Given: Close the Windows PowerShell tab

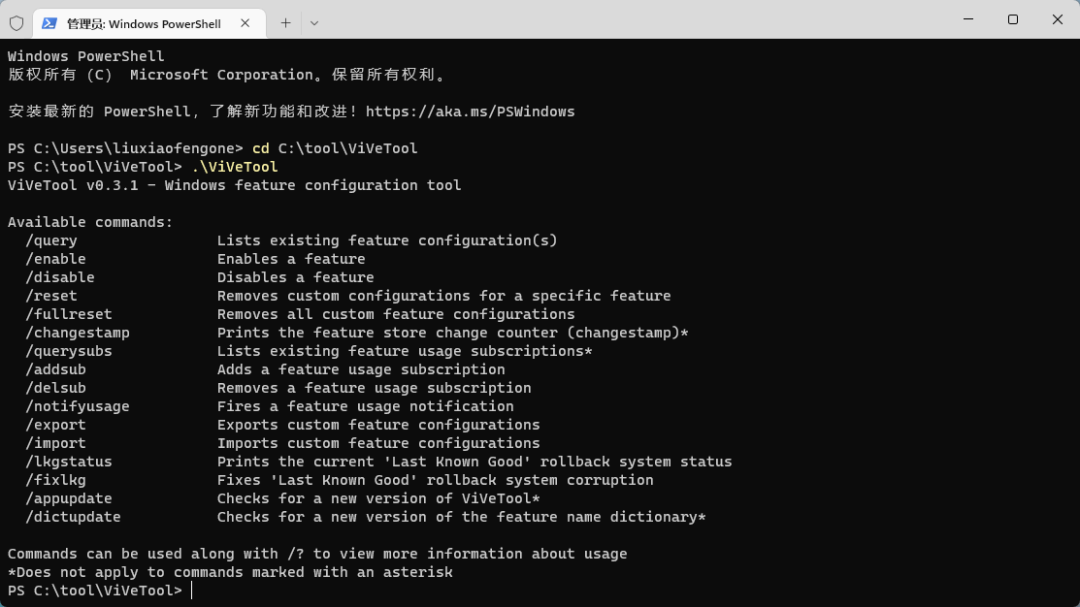Looking at the screenshot, I should [x=246, y=23].
